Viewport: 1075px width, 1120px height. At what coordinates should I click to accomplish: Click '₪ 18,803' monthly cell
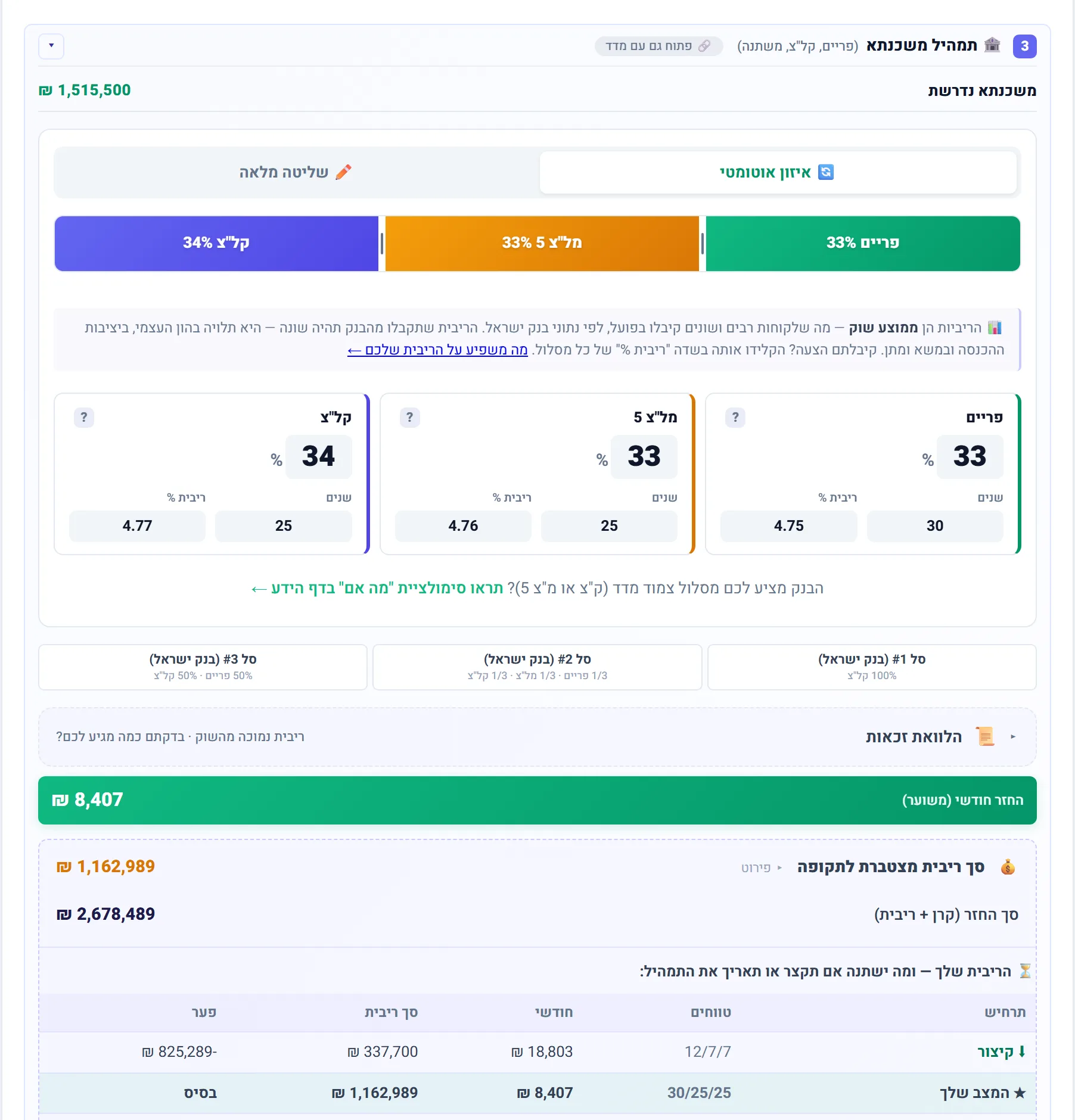click(x=542, y=1051)
